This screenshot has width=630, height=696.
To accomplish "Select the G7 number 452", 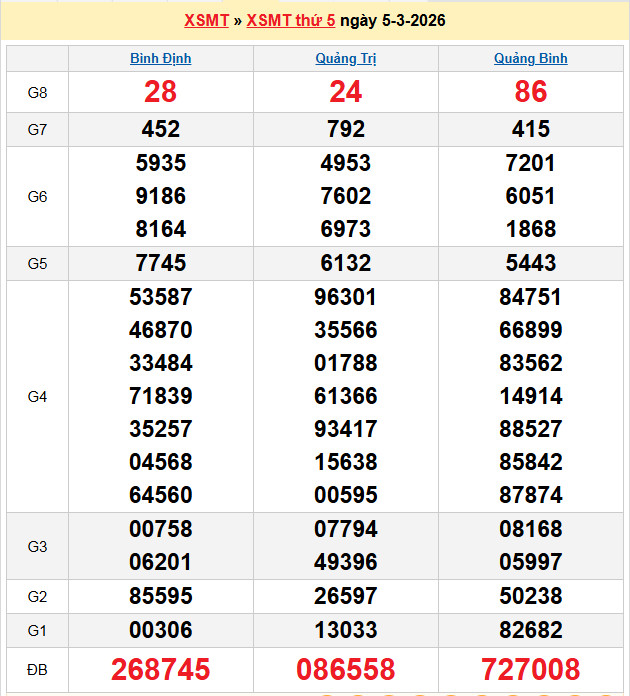I will [x=160, y=129].
